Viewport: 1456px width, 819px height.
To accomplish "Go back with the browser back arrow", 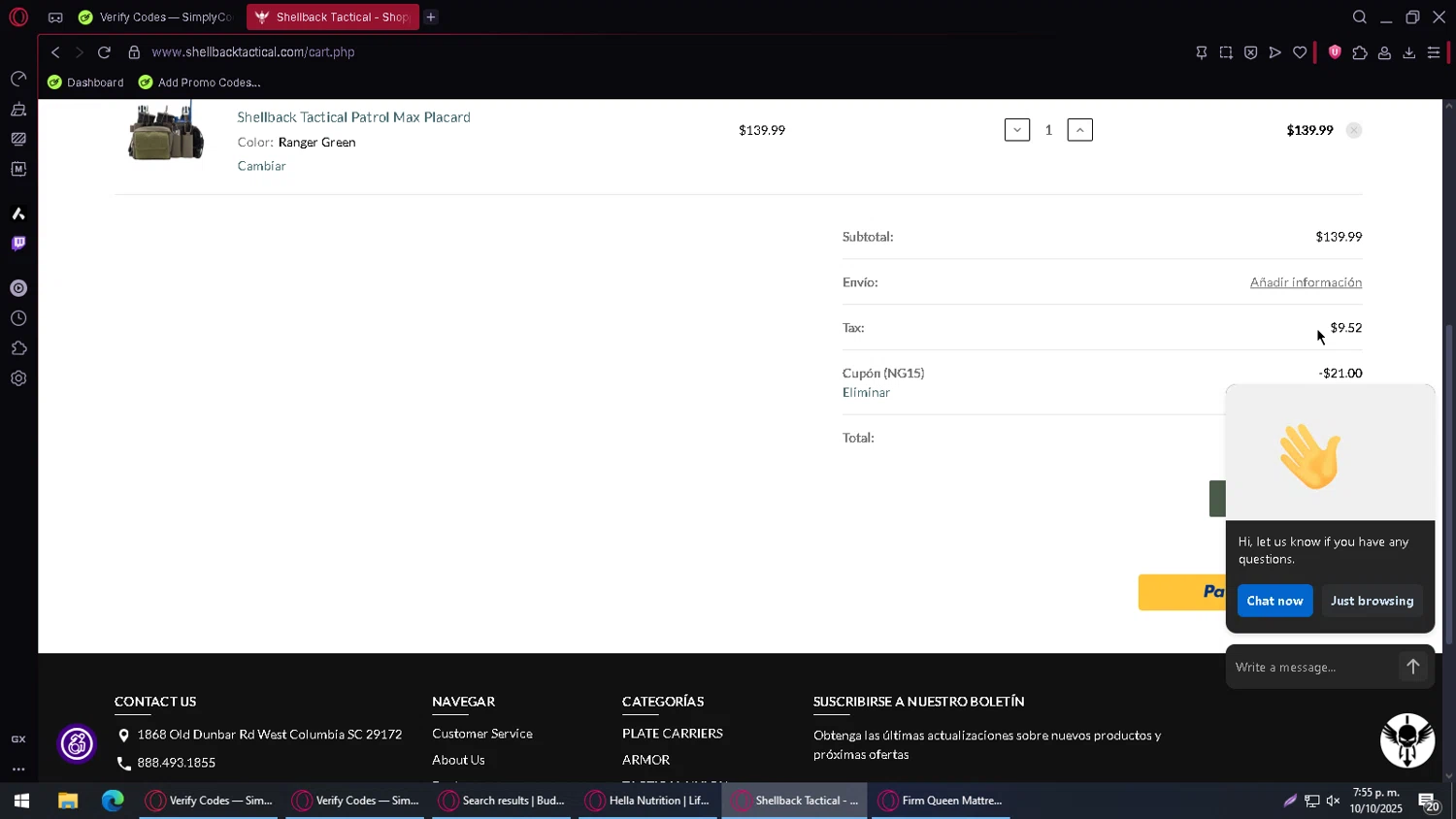I will [55, 52].
